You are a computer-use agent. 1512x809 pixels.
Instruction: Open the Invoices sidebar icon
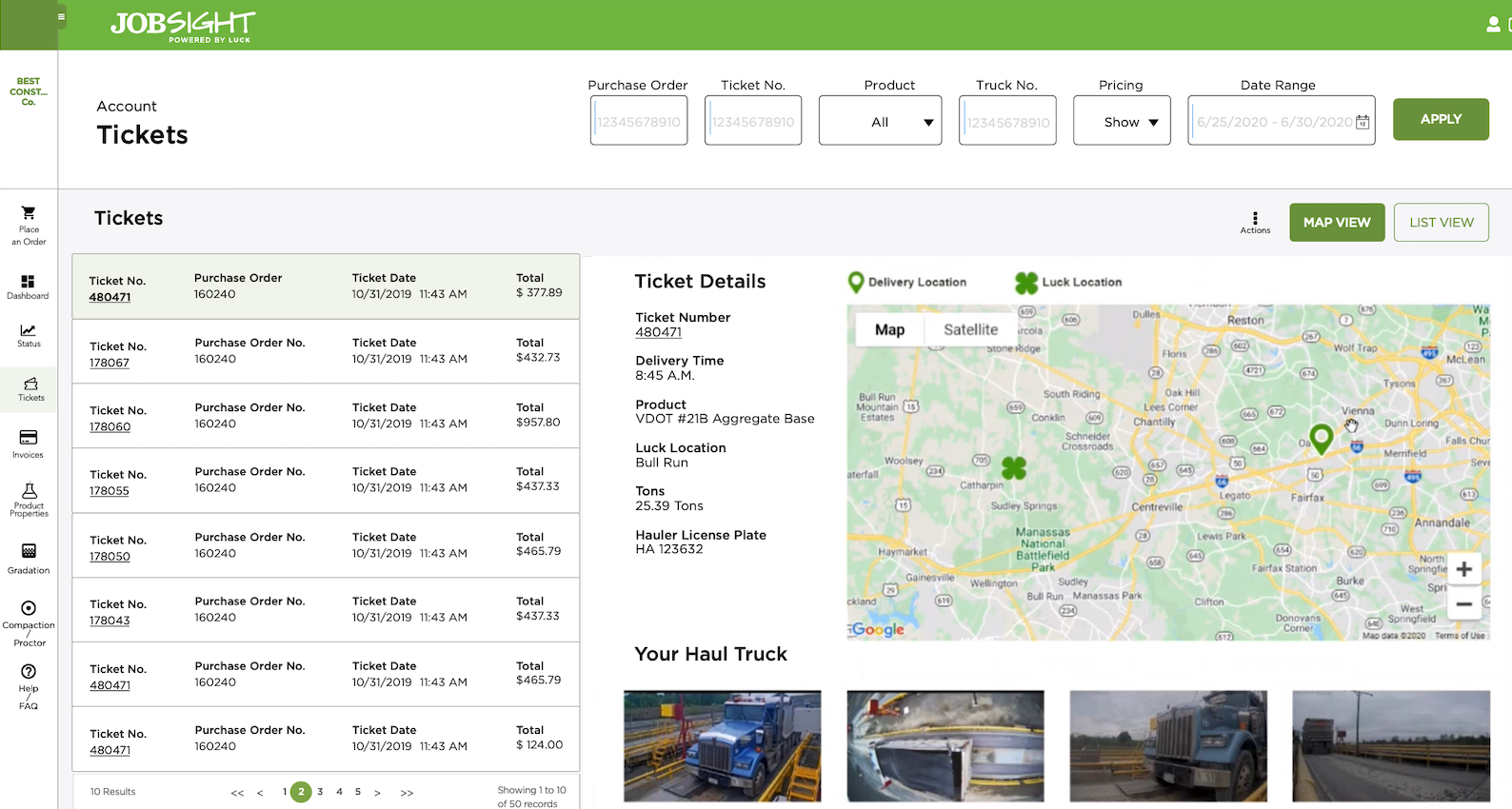click(x=29, y=438)
